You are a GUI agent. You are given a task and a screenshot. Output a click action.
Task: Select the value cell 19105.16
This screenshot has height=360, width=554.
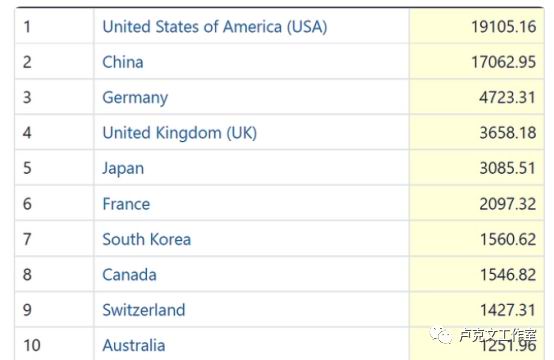coord(477,26)
